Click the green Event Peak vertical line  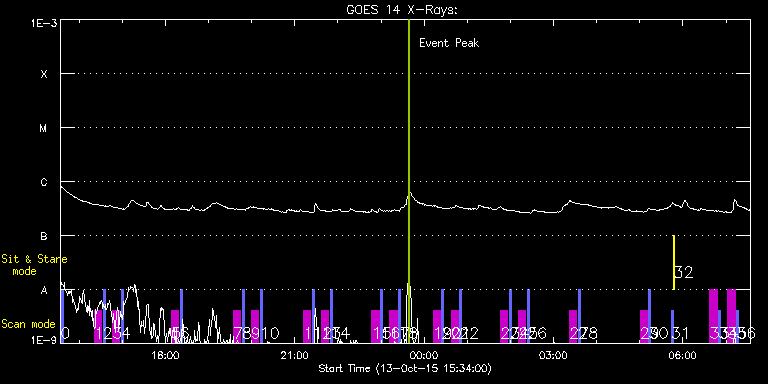click(x=408, y=181)
